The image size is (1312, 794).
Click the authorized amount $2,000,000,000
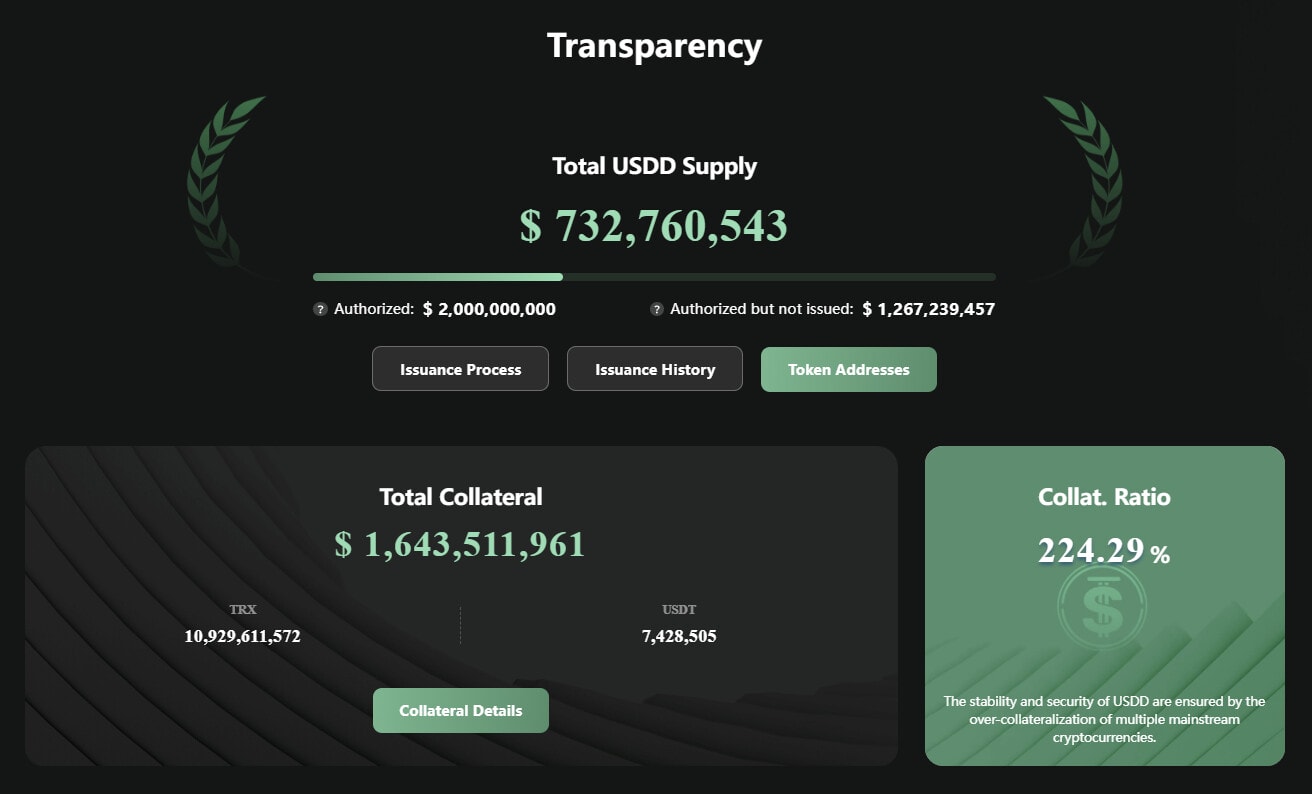489,310
